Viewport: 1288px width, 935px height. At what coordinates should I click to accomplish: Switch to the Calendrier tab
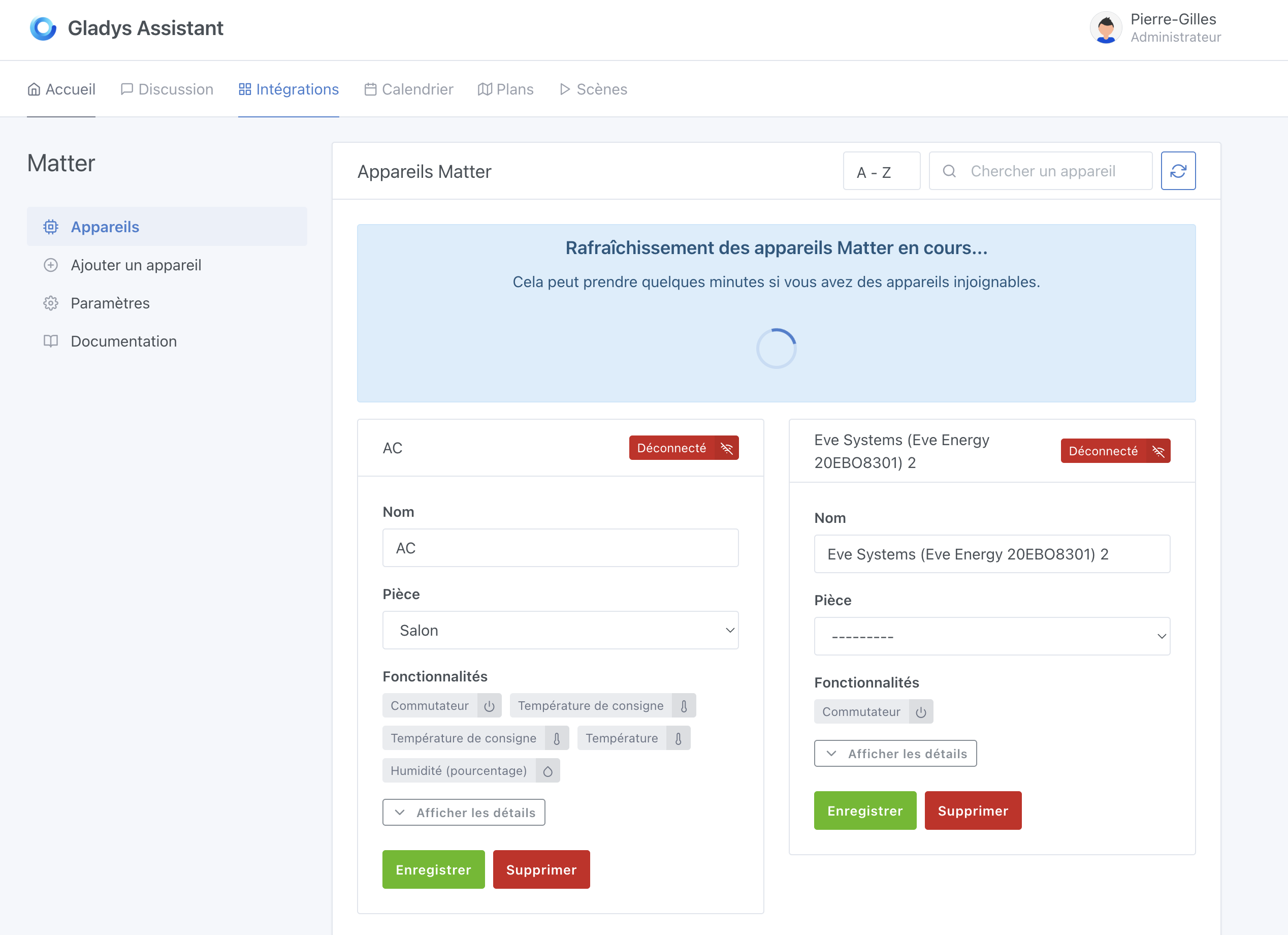tap(408, 89)
